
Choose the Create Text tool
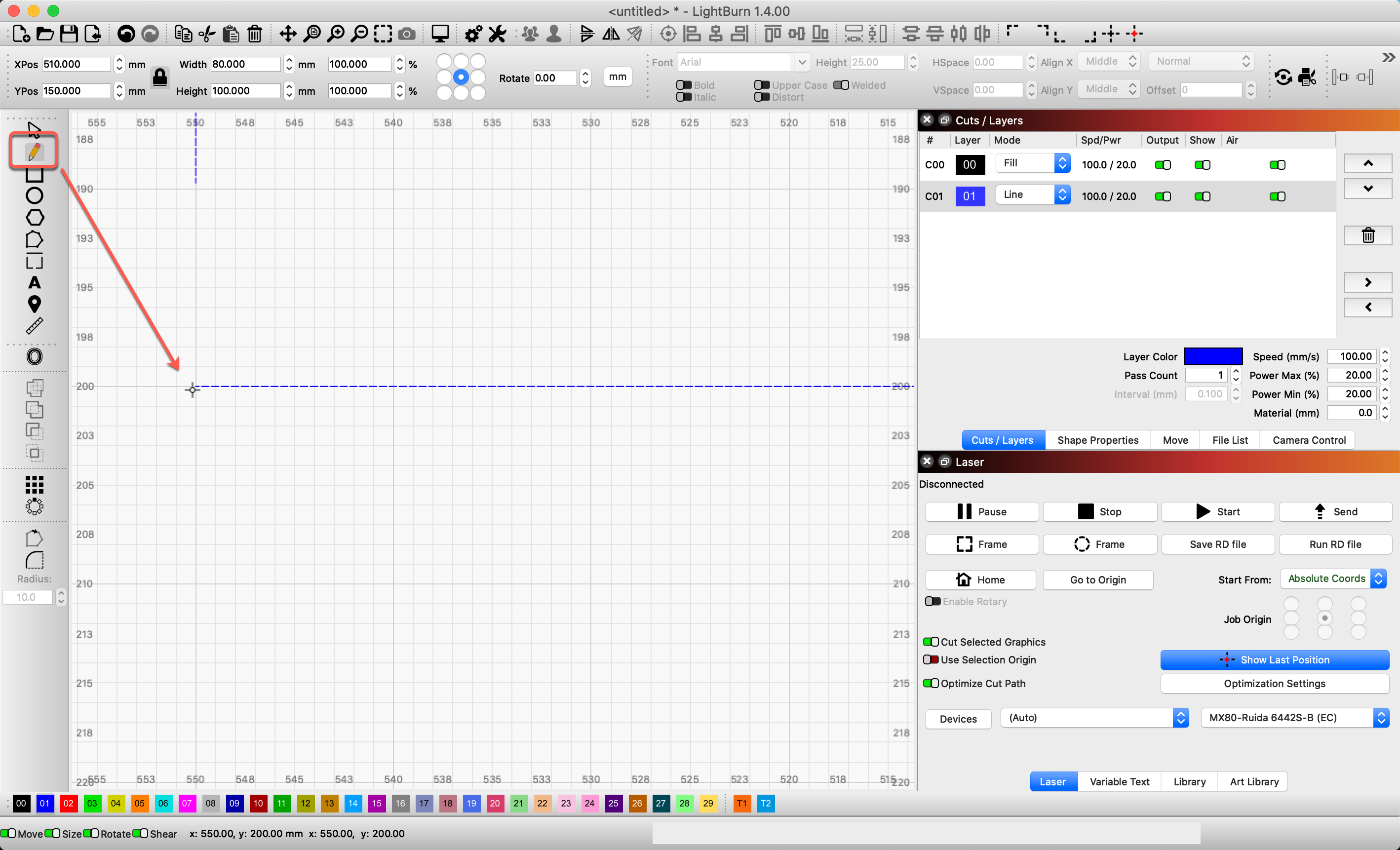pos(34,282)
